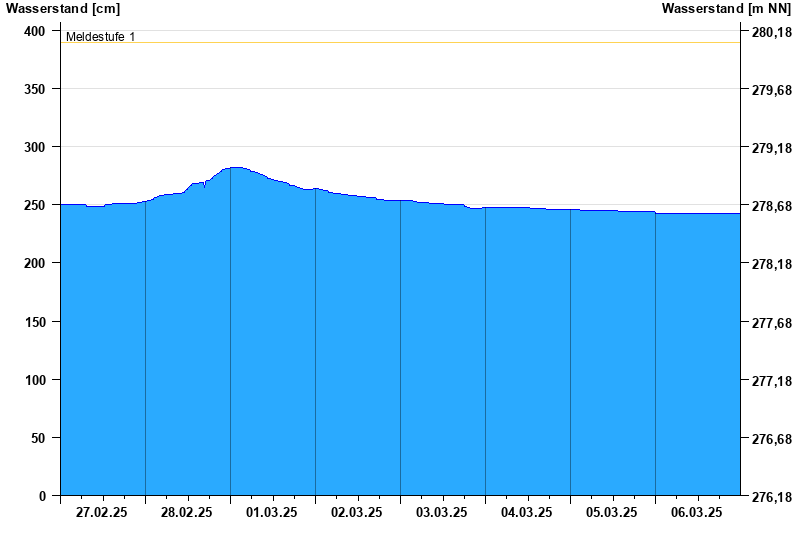Click the 350 tick on the cm axis
The image size is (800, 550).
[x=35, y=89]
